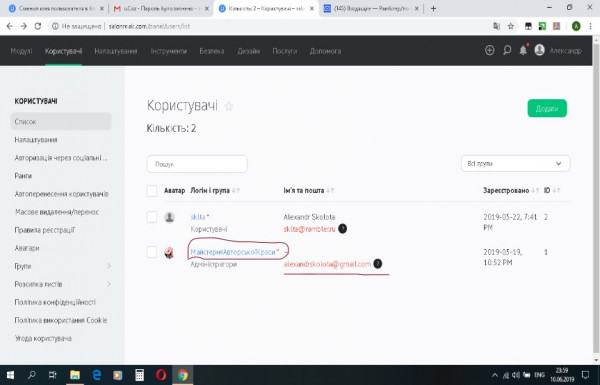Expand the Групи sidebar item
600x385 pixels.
tap(61, 266)
